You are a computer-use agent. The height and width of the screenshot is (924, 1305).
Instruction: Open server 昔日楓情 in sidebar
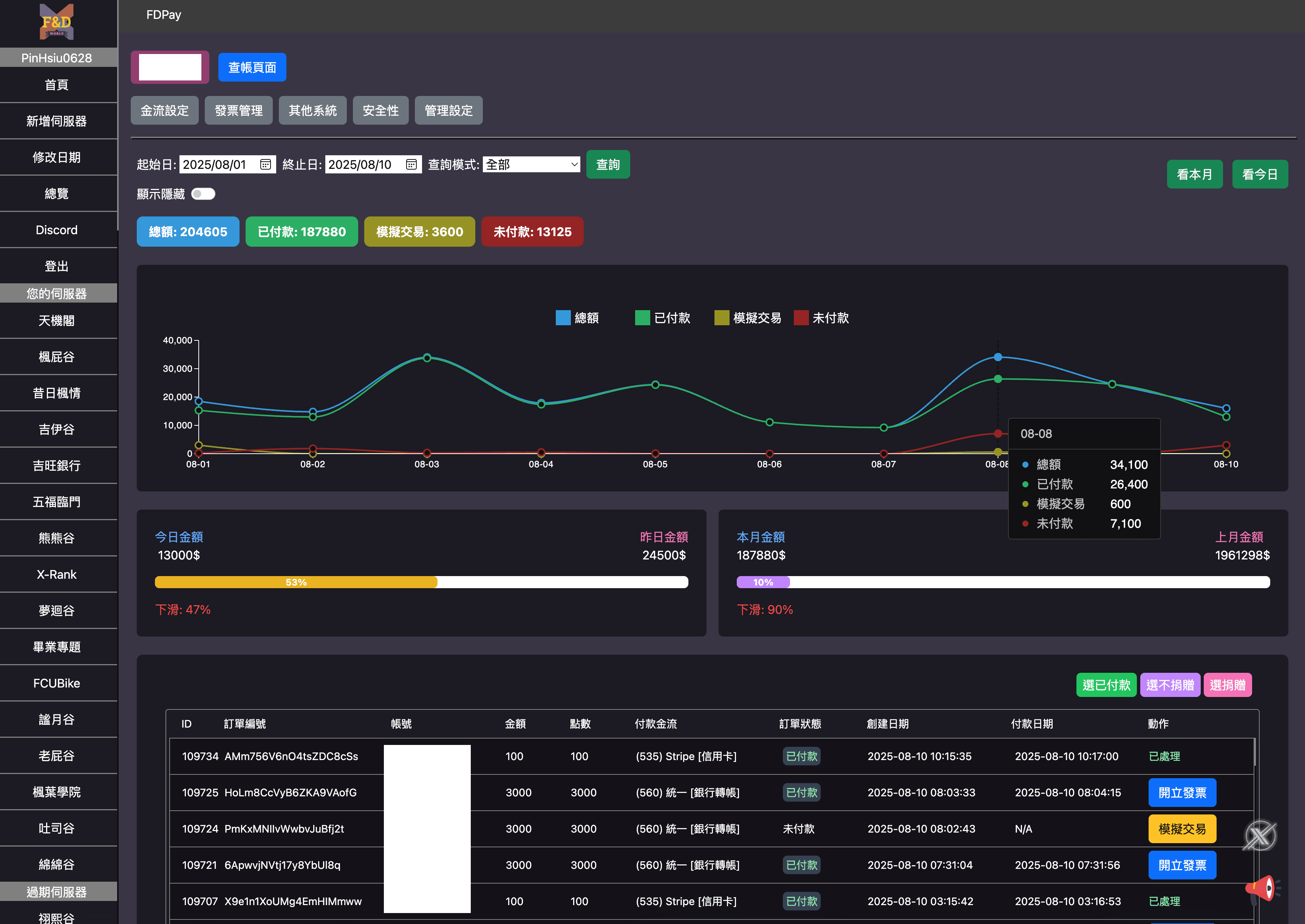[56, 393]
